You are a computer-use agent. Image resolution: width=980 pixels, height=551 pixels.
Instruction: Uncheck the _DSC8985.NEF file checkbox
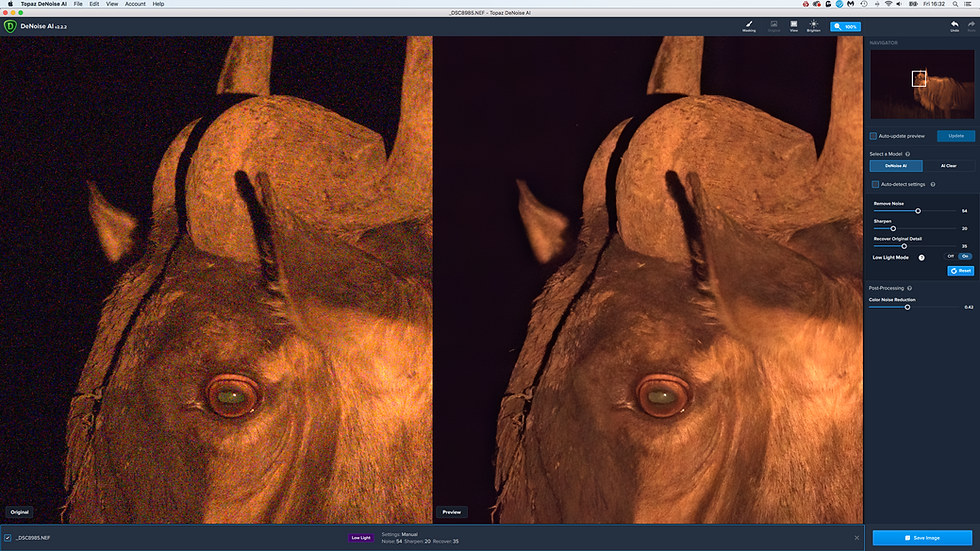8,538
